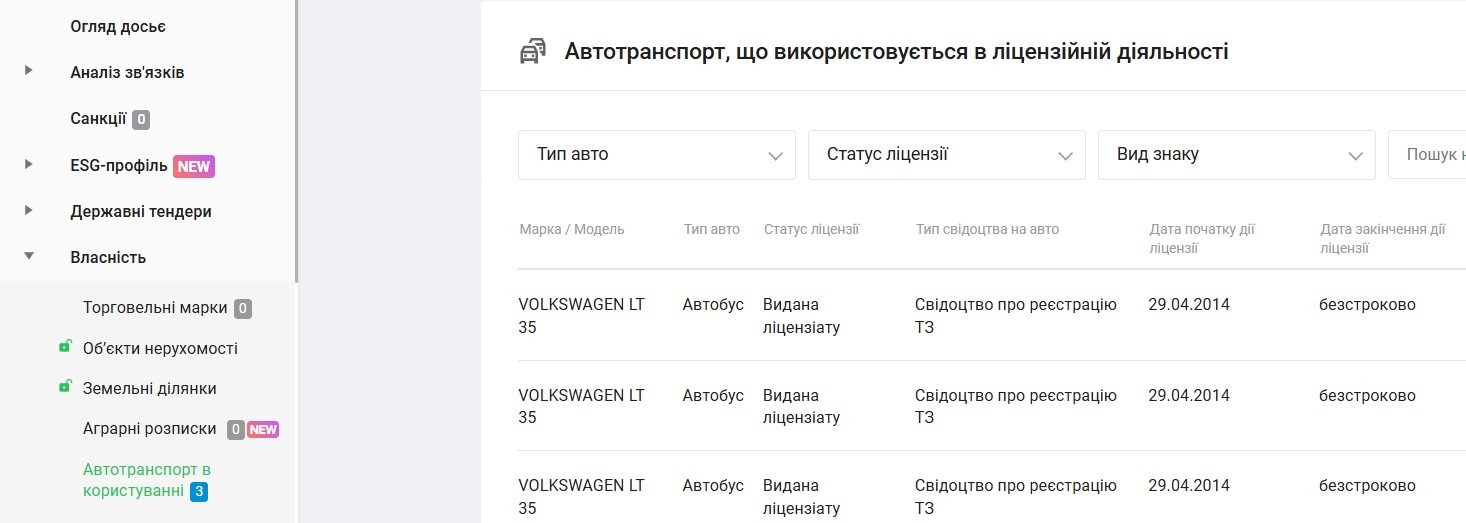Click the blue count badge on Автотранспорт в користуванні

pos(199,491)
